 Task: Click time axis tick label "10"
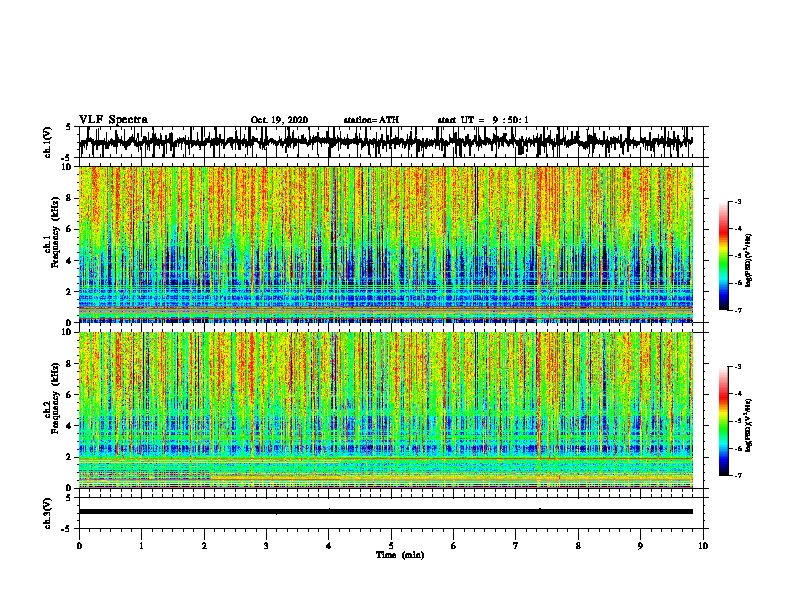click(703, 546)
